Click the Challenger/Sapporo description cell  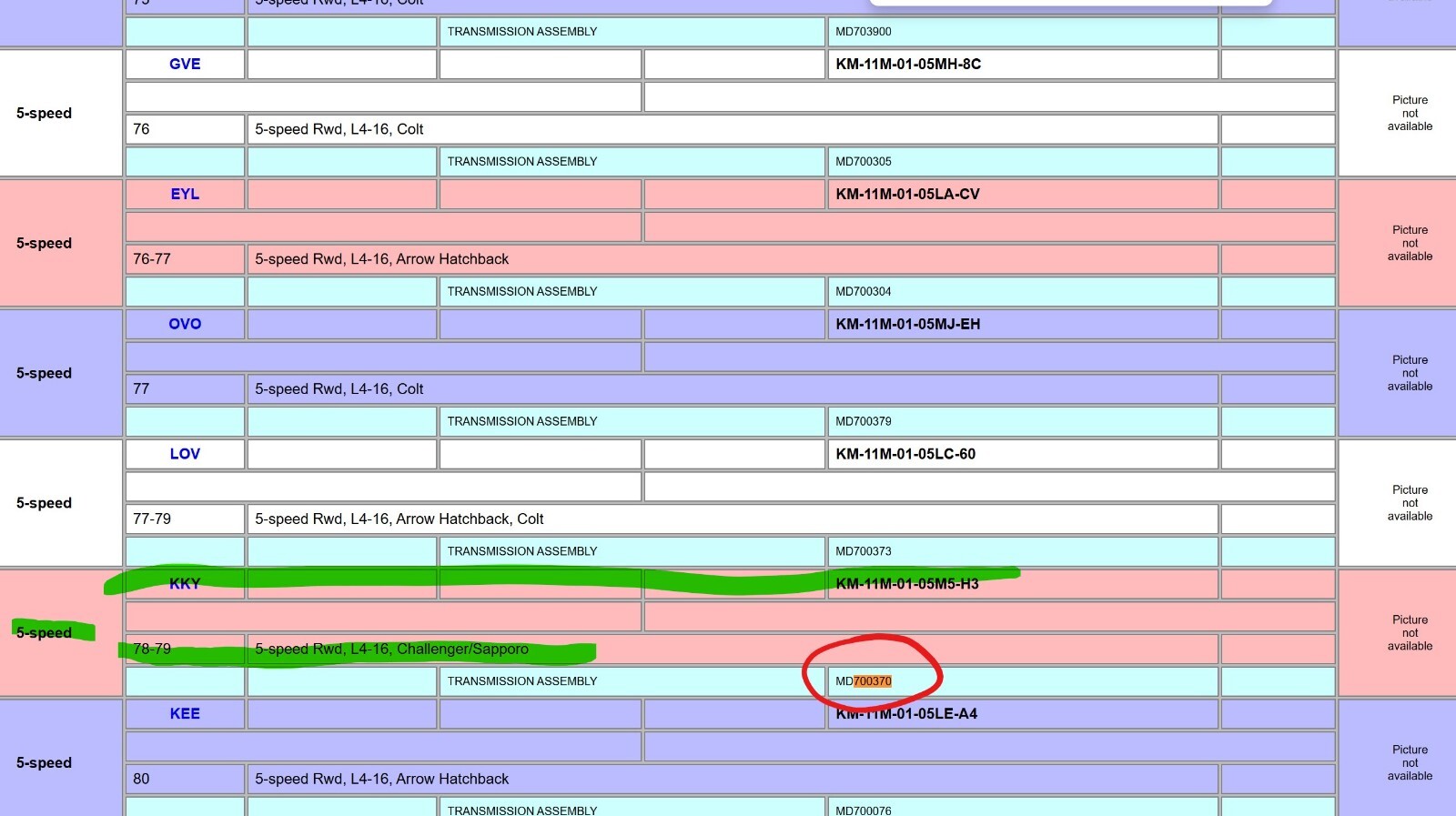coord(391,649)
